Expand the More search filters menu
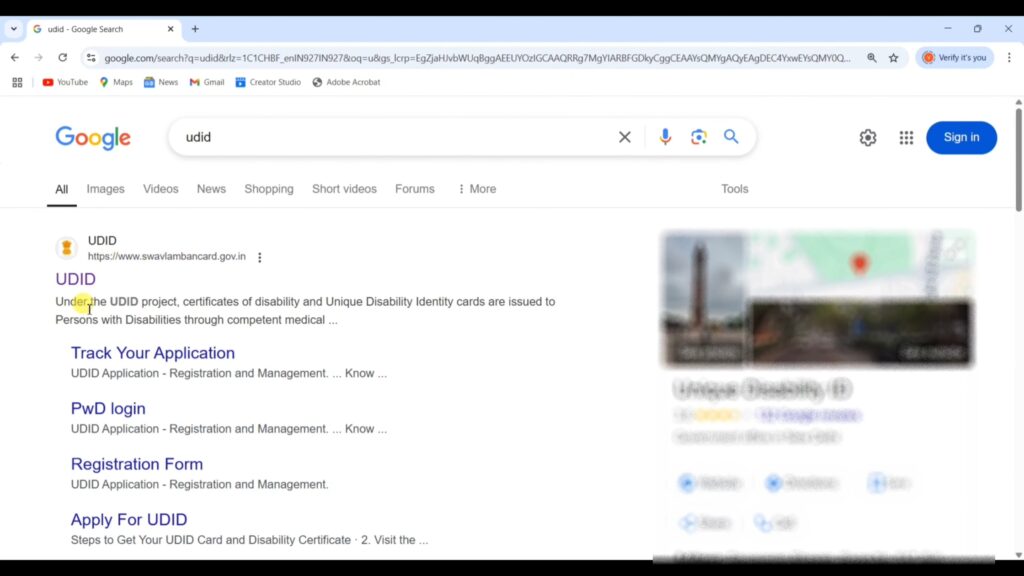 pos(477,189)
